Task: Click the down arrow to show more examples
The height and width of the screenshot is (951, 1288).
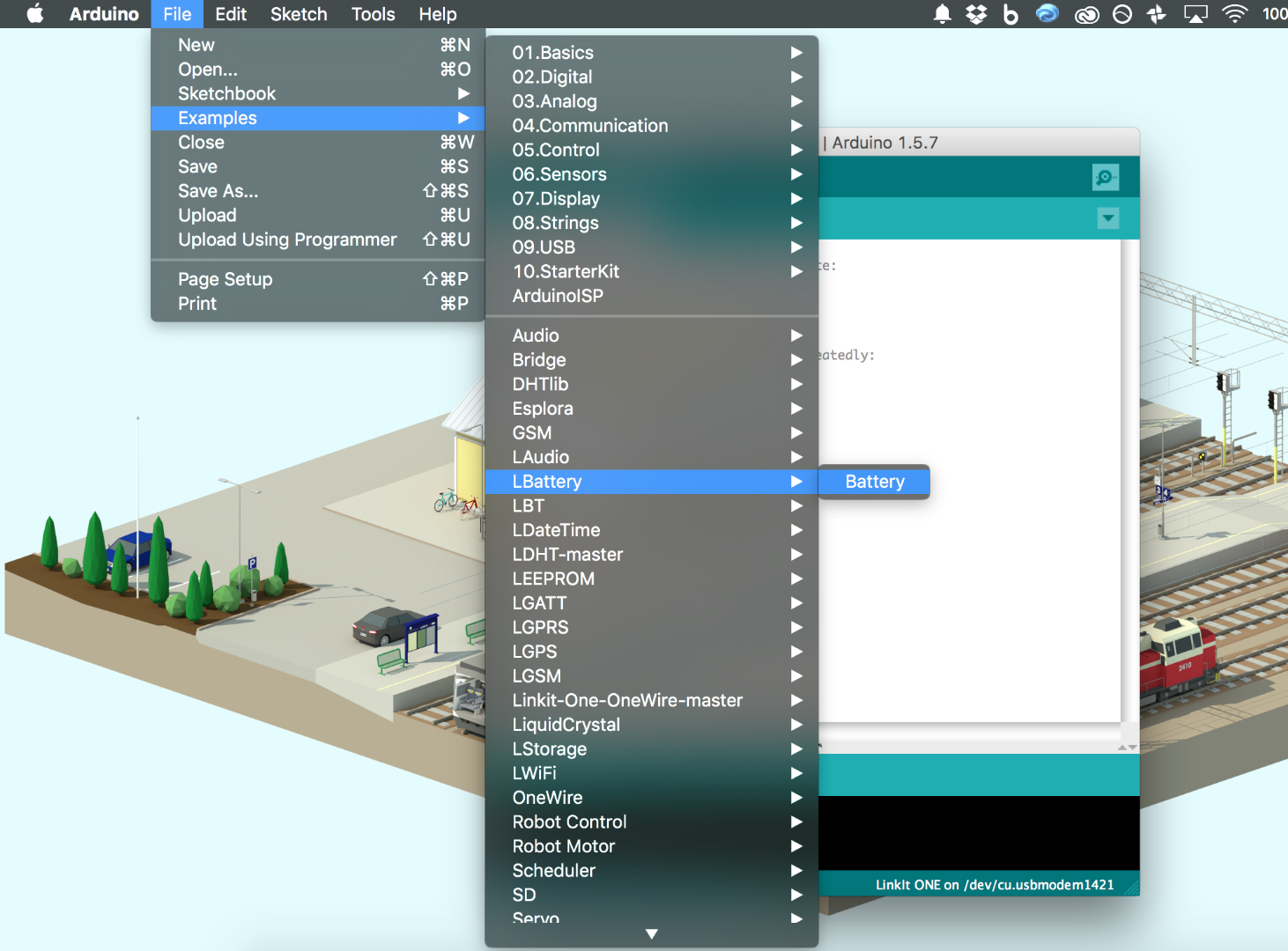Action: [x=652, y=934]
